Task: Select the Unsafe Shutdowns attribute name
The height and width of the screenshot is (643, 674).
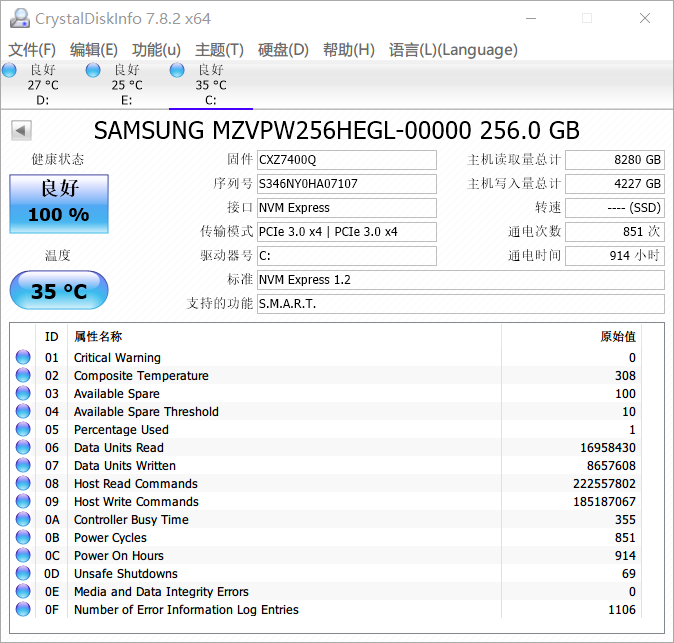Action: [x=126, y=574]
